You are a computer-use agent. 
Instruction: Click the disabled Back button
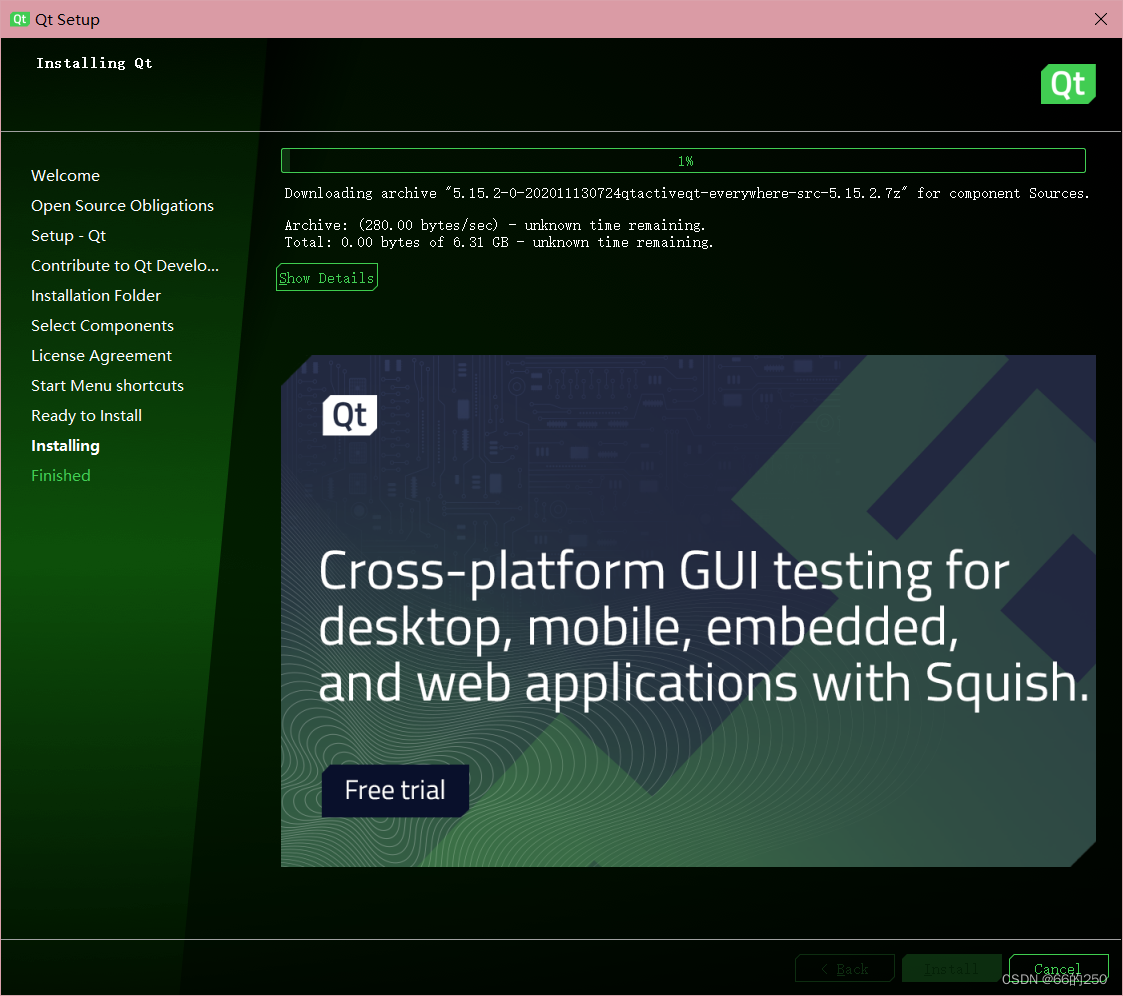pos(845,968)
